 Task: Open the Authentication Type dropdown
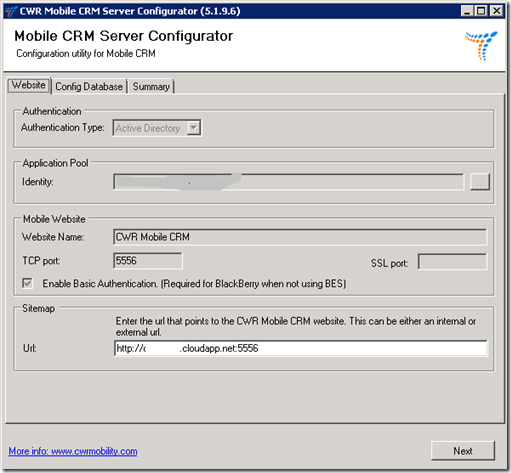157,128
